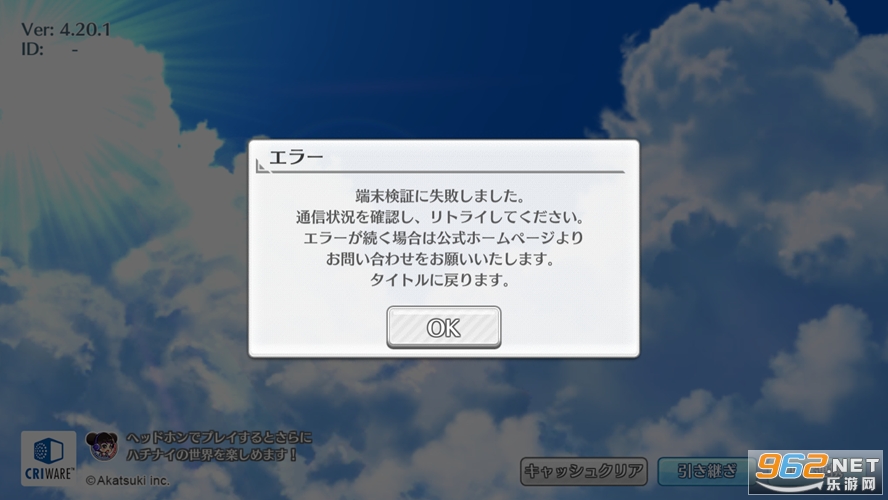Select the キャッシュクリア cache clear button

coord(583,471)
